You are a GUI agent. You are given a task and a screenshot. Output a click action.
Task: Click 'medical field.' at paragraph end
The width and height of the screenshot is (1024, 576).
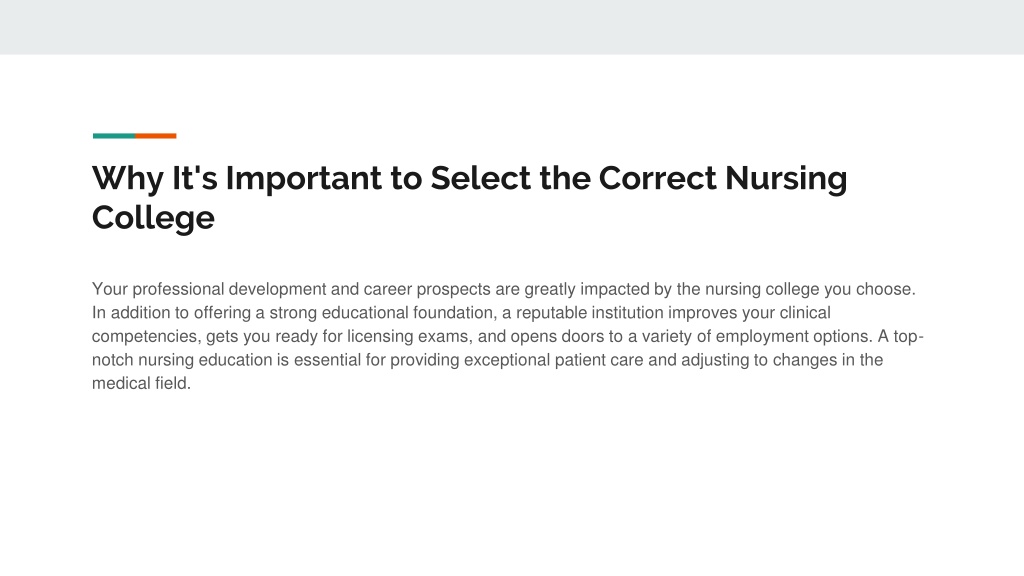click(x=141, y=383)
